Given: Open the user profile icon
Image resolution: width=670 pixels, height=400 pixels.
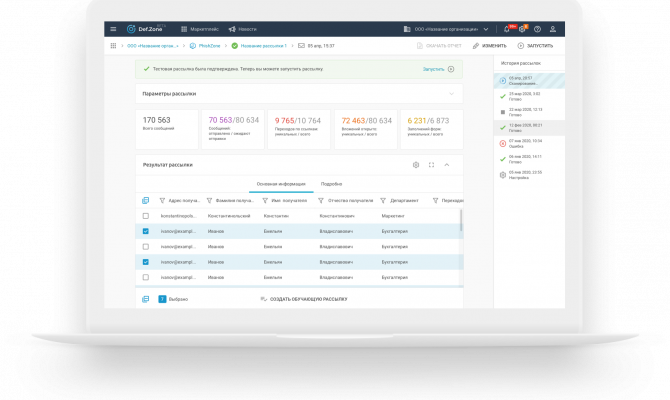Looking at the screenshot, I should [x=553, y=29].
